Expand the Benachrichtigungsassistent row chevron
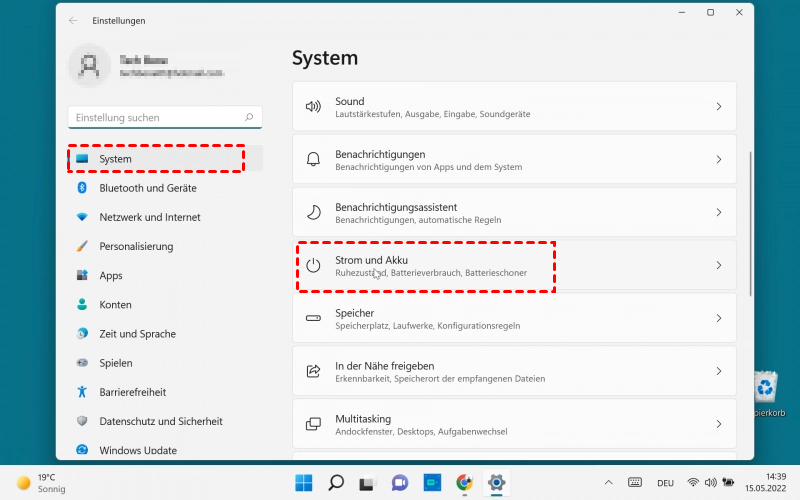This screenshot has width=800, height=500. point(718,212)
